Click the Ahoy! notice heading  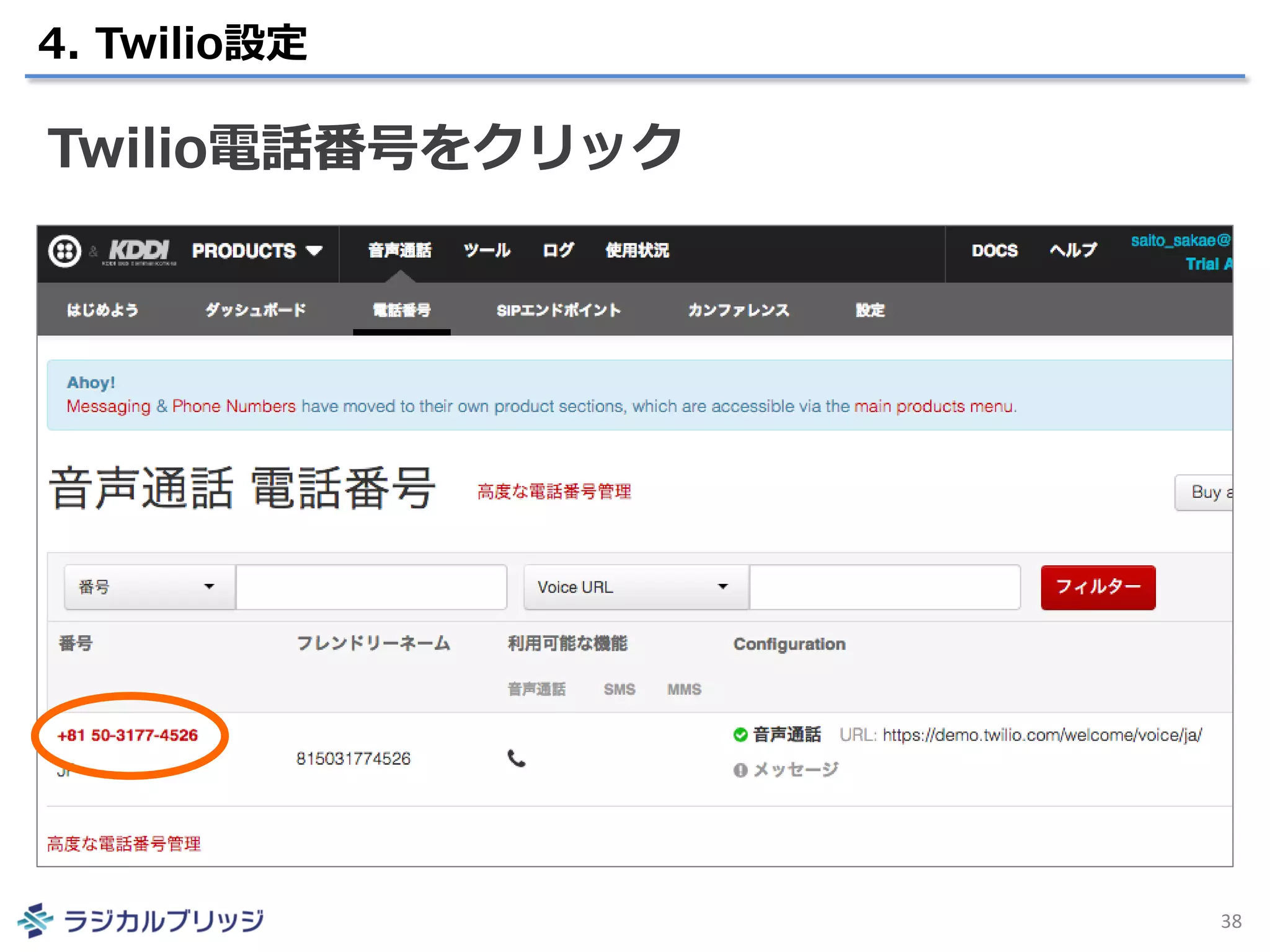tap(91, 382)
